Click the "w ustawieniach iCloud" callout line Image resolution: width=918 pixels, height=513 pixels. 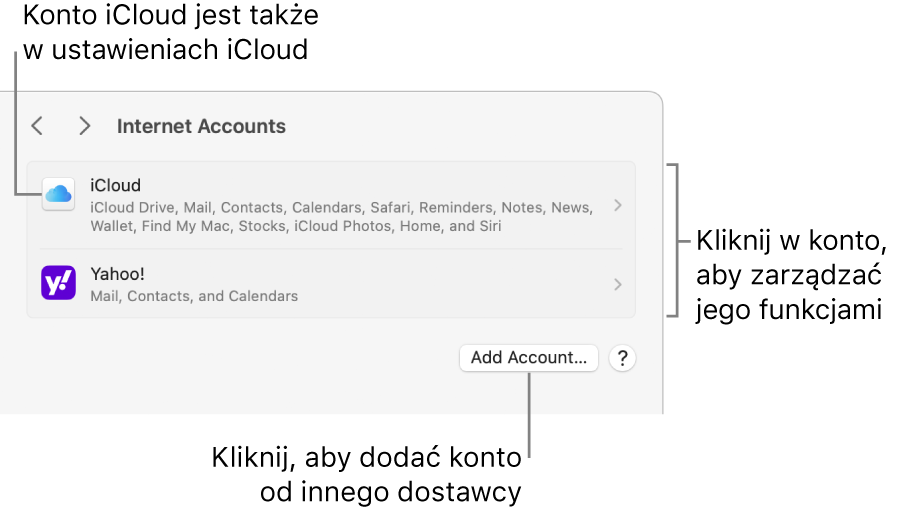pos(165,49)
